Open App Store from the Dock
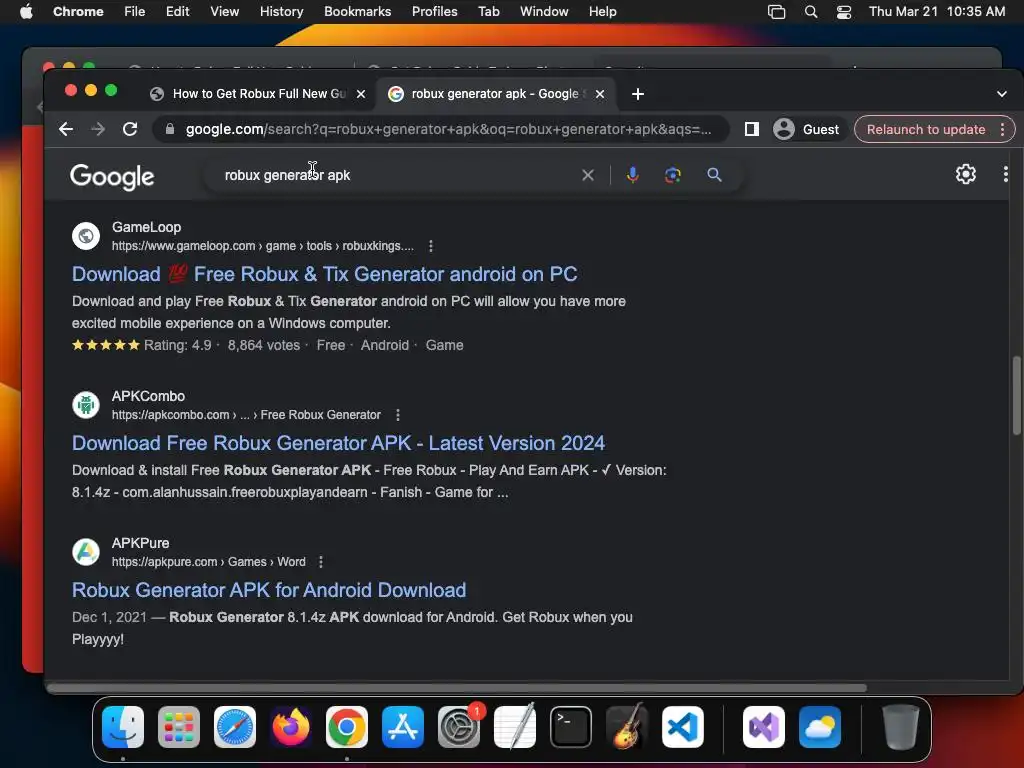 click(x=403, y=727)
